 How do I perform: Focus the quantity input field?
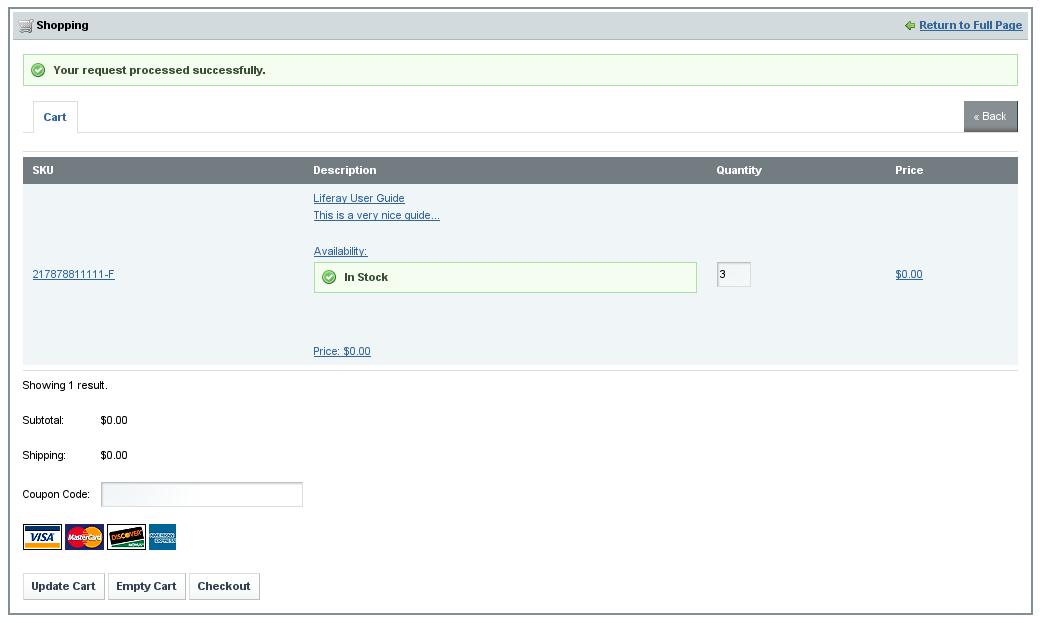pos(733,274)
